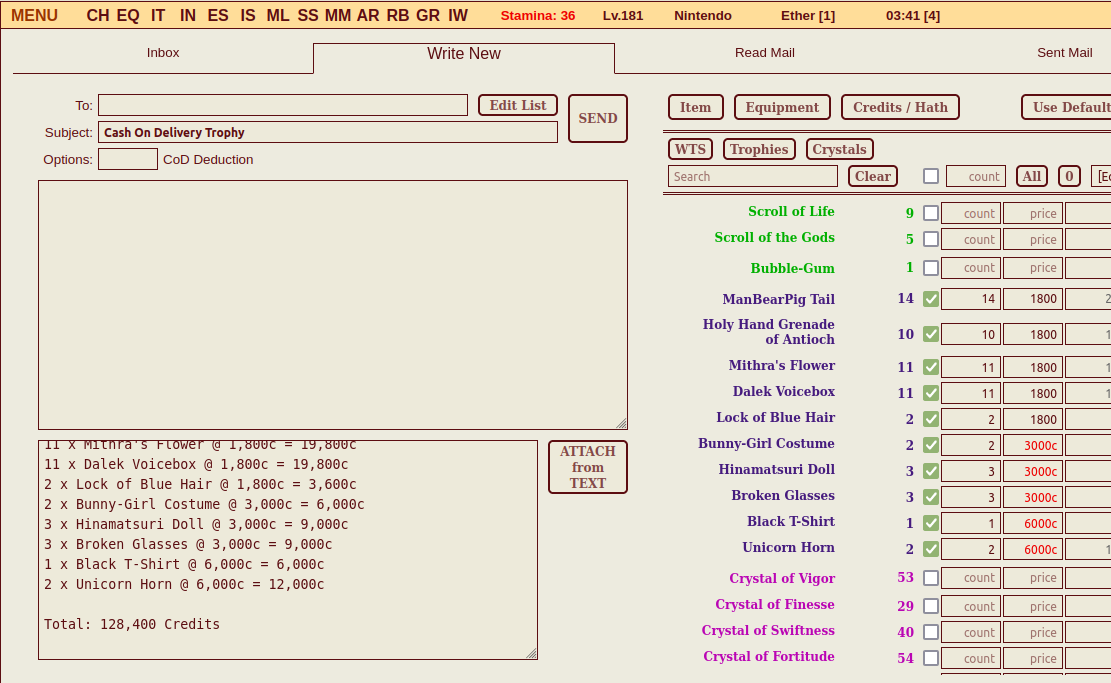The image size is (1111, 683).
Task: Open the IN shortcut
Action: [188, 16]
